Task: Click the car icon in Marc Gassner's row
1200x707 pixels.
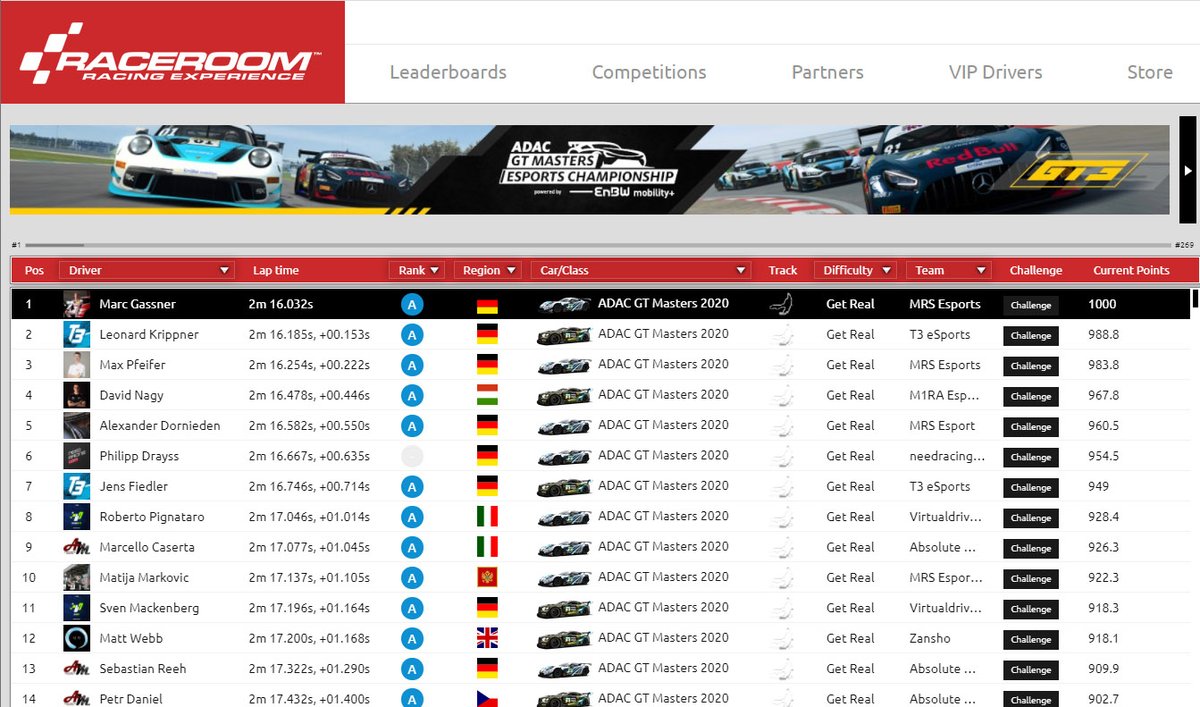Action: (x=564, y=305)
